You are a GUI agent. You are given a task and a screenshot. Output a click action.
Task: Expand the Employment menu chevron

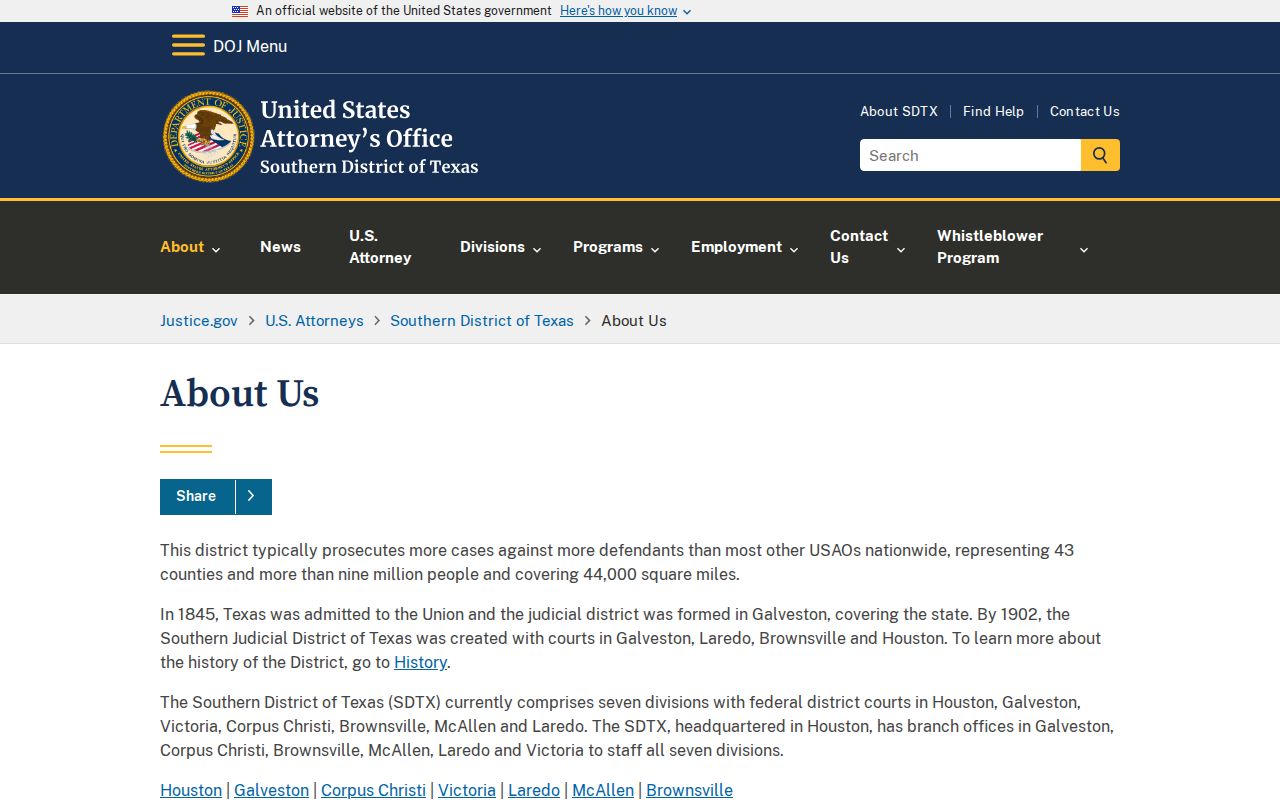(794, 249)
